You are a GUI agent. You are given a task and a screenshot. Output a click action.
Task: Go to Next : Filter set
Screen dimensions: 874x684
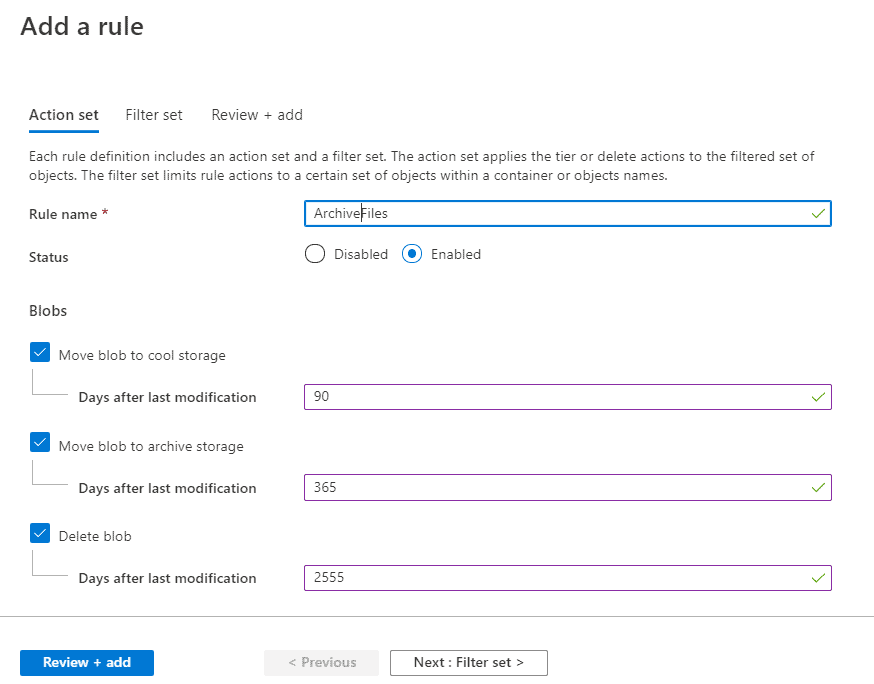pyautogui.click(x=469, y=662)
